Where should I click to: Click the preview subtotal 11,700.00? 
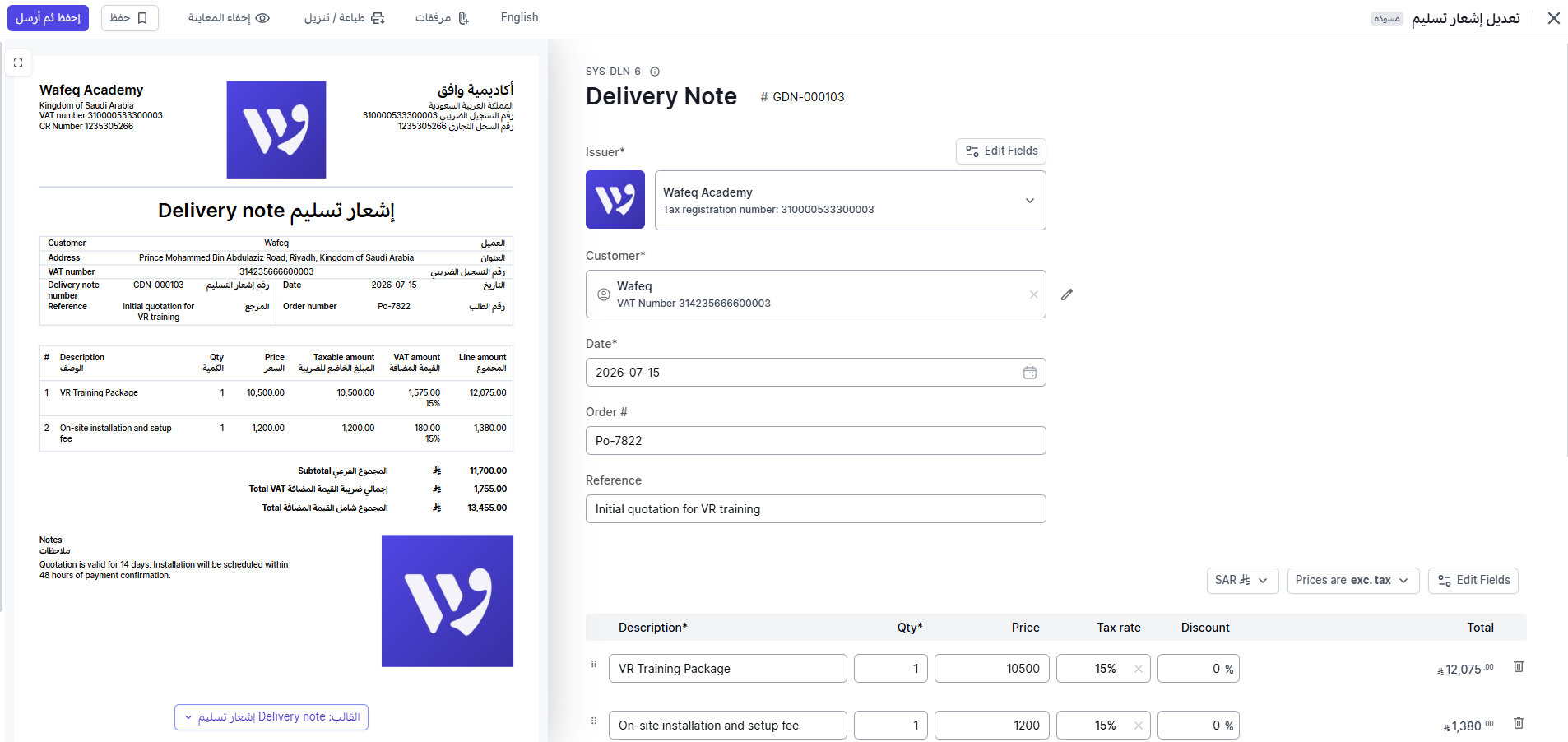[x=489, y=471]
